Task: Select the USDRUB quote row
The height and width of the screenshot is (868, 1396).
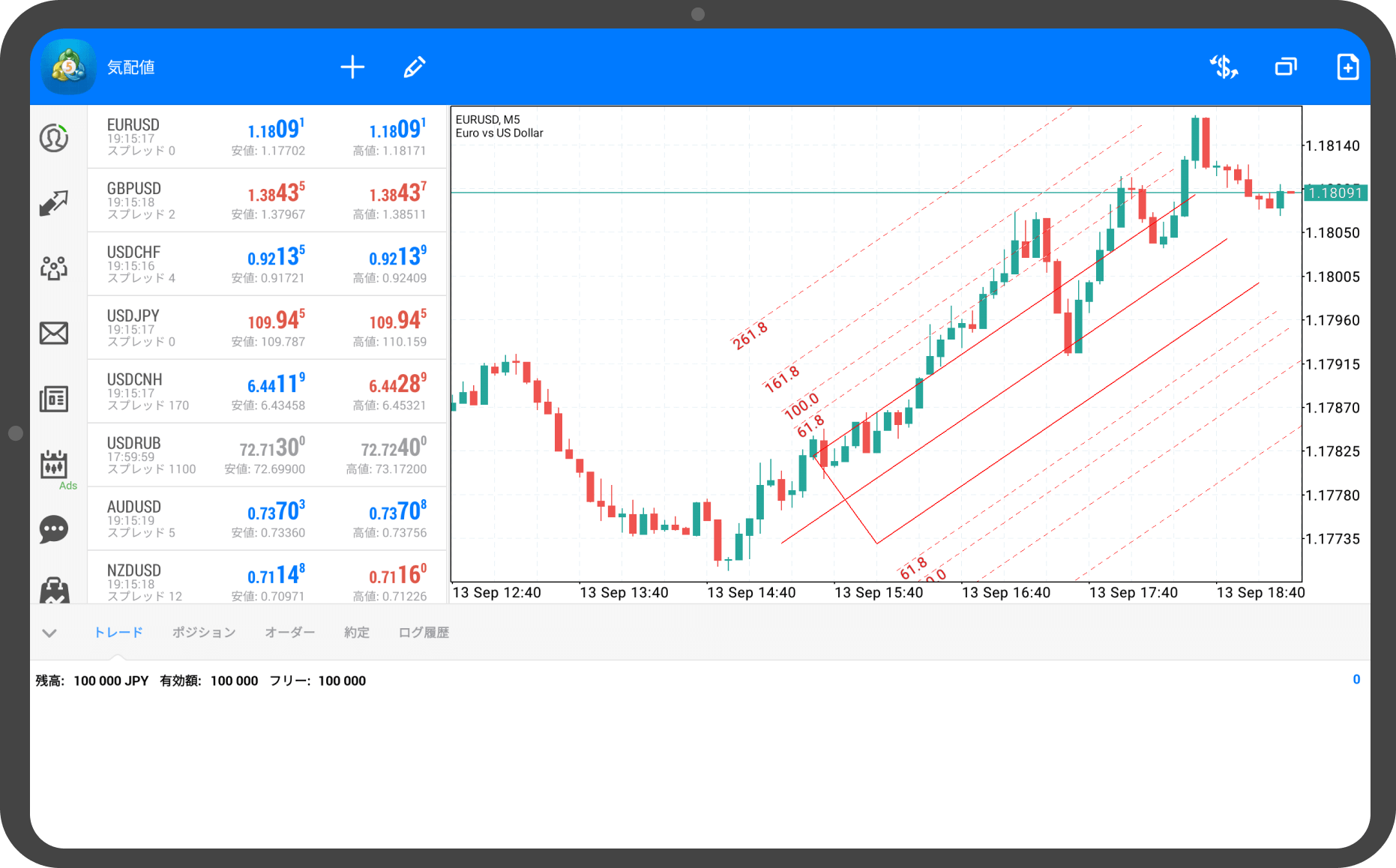Action: coord(267,455)
